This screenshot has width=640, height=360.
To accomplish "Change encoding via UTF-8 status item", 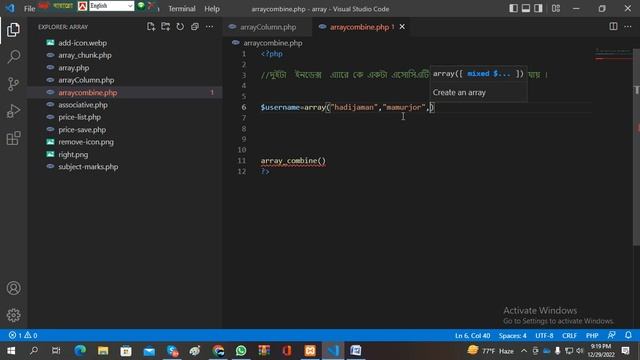I will tap(544, 336).
